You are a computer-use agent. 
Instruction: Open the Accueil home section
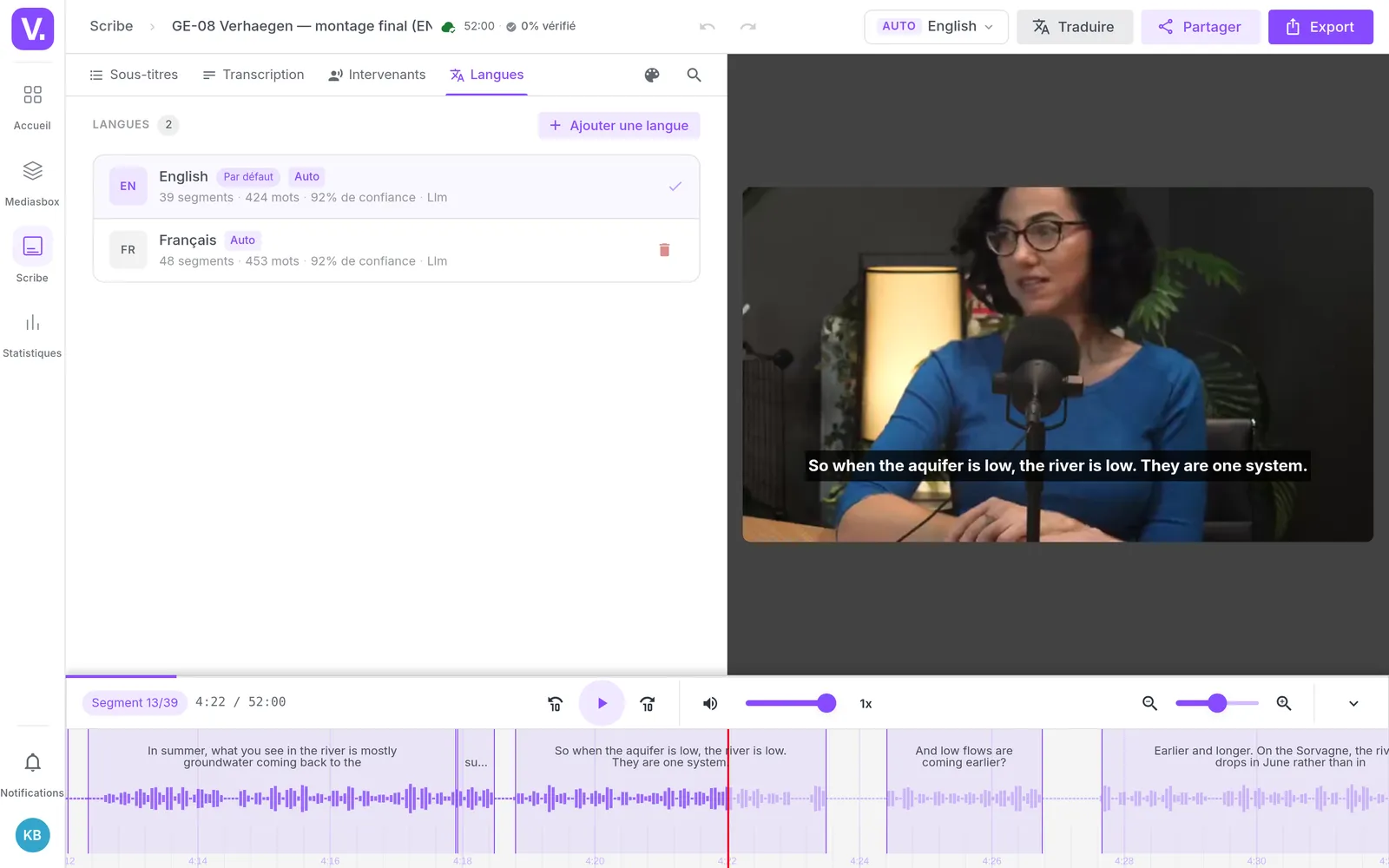click(32, 107)
